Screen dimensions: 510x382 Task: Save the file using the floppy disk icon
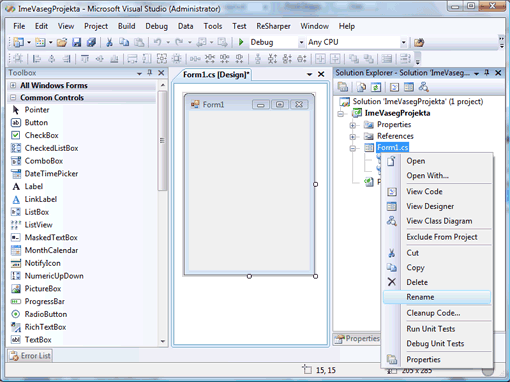pyautogui.click(x=77, y=42)
